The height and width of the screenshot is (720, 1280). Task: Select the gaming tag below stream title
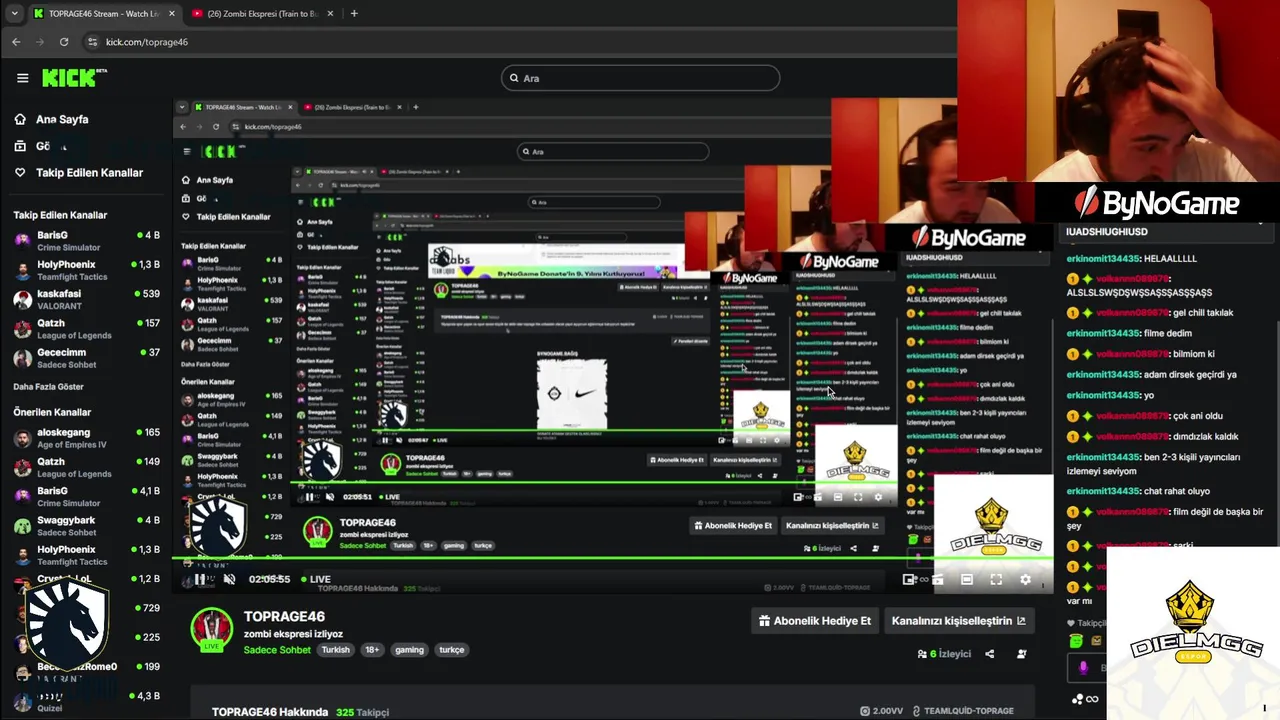coord(409,650)
